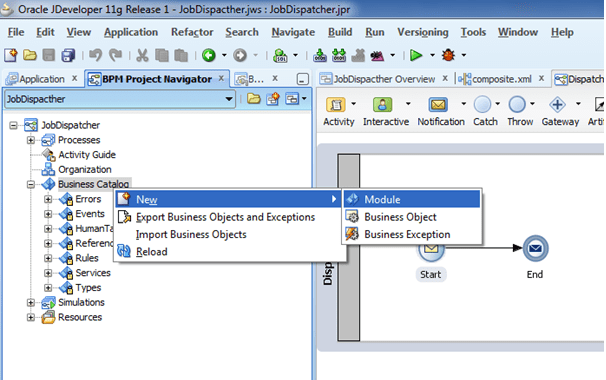
Task: Select the Catch event icon
Action: (482, 104)
